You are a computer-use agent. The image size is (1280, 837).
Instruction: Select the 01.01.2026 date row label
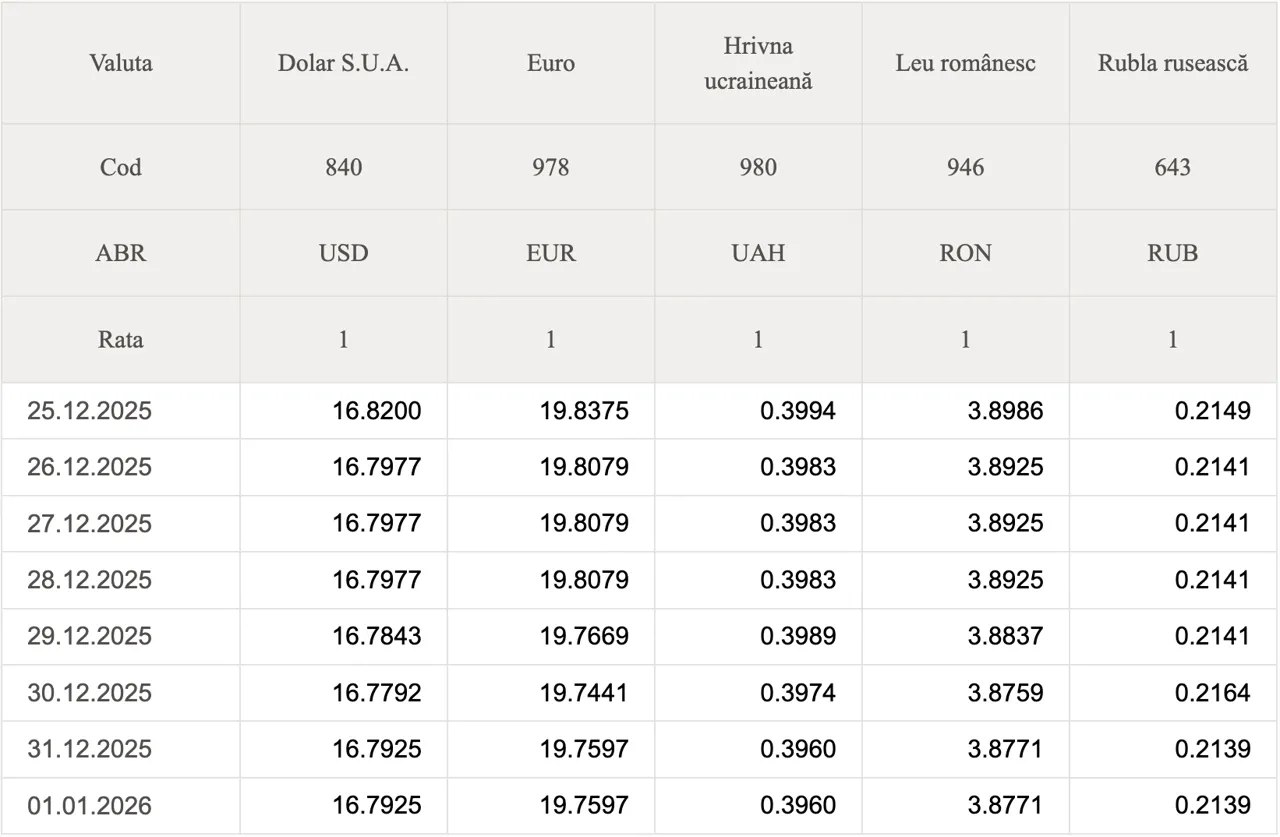point(90,806)
